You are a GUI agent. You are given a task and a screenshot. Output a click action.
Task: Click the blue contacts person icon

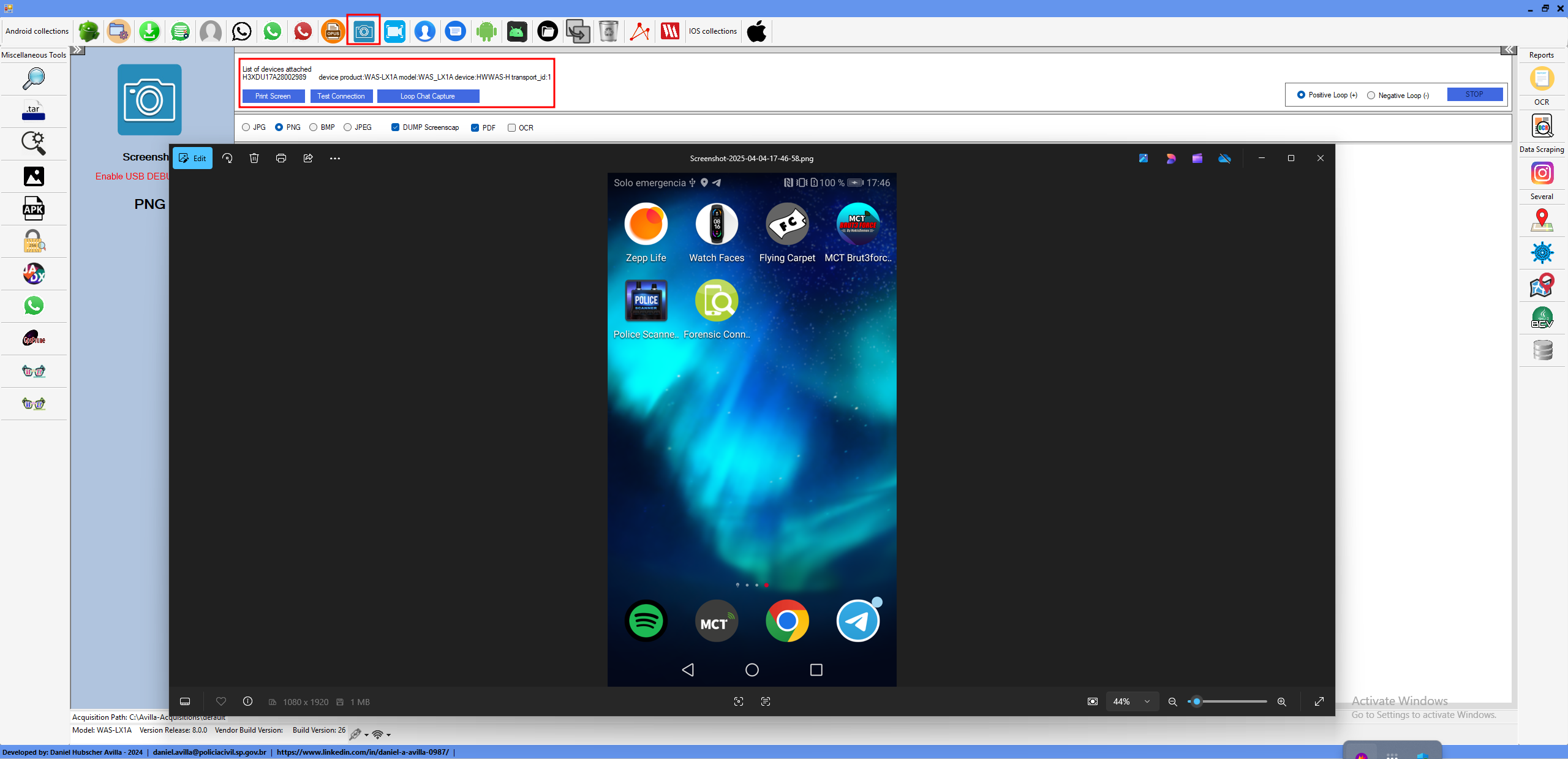click(x=424, y=31)
